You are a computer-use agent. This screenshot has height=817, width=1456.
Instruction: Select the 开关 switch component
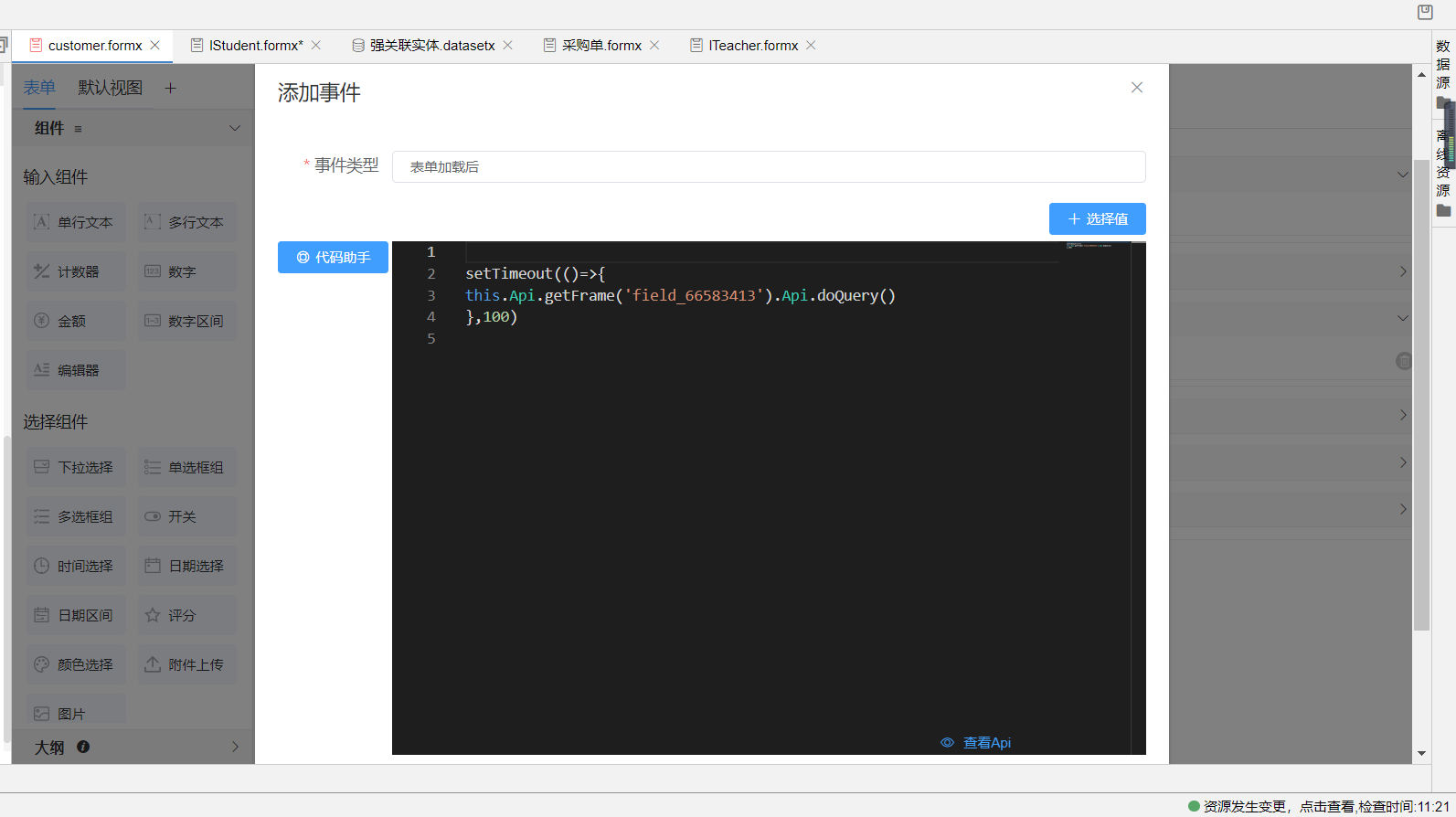[x=186, y=517]
